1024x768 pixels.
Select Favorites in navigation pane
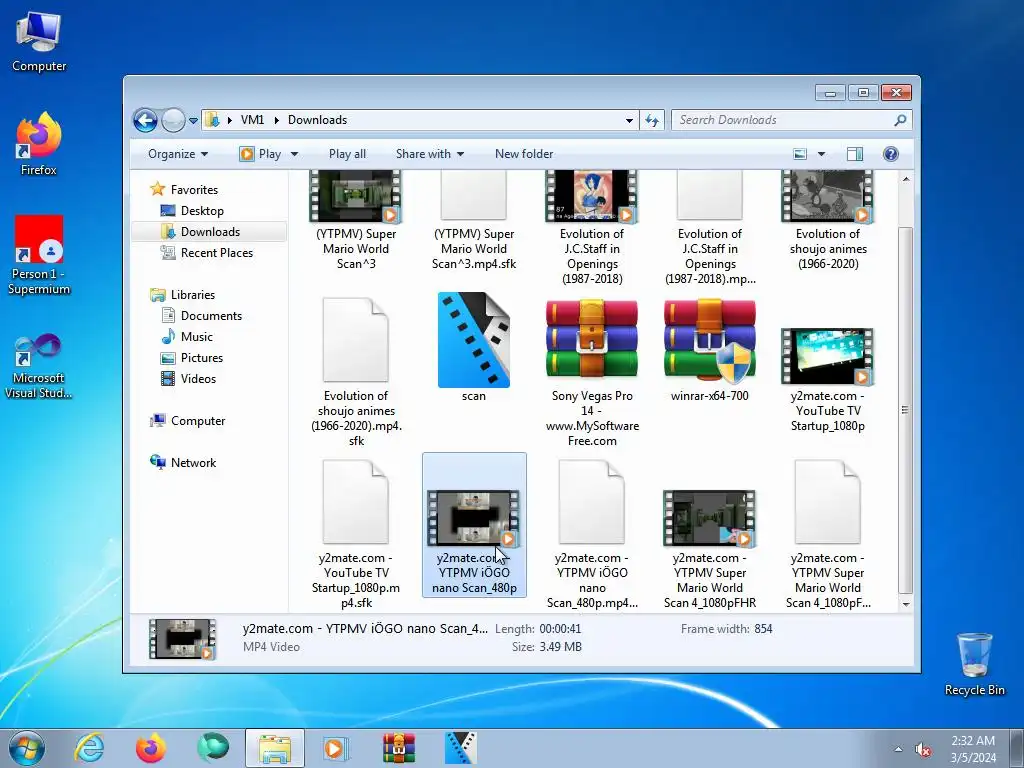194,190
